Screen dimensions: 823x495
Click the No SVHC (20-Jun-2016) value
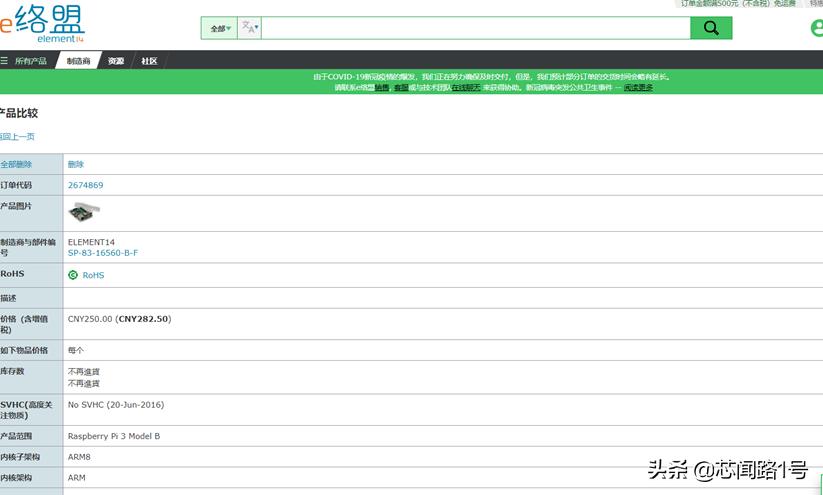pyautogui.click(x=116, y=405)
